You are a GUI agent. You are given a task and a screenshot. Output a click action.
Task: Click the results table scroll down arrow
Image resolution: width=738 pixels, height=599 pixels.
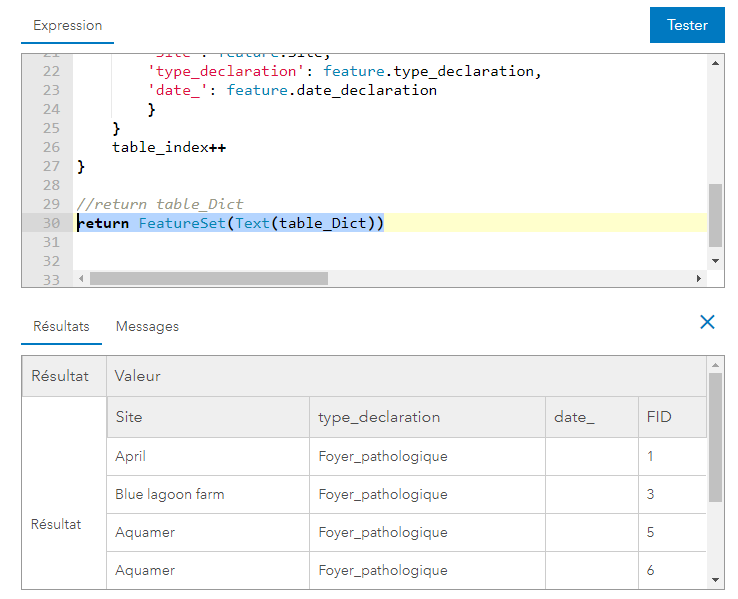click(x=715, y=580)
